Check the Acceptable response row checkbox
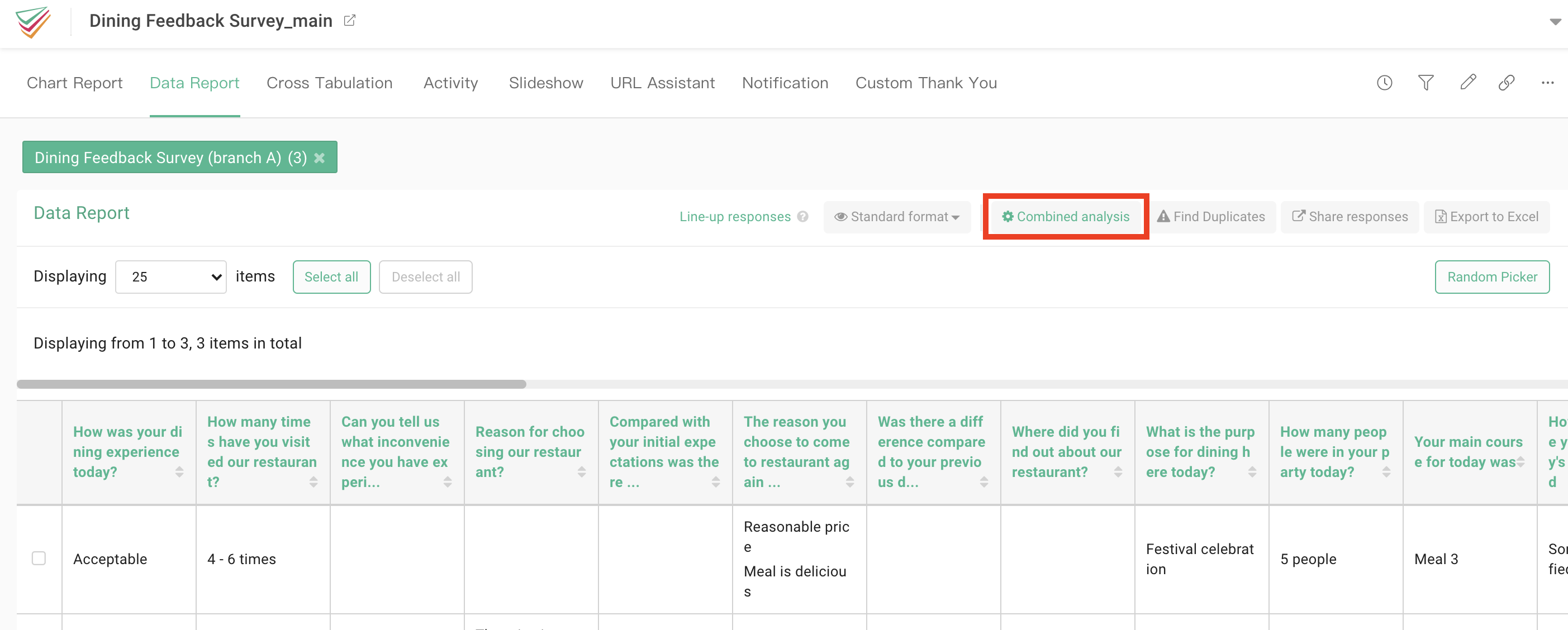Viewport: 1568px width, 630px height. tap(39, 559)
